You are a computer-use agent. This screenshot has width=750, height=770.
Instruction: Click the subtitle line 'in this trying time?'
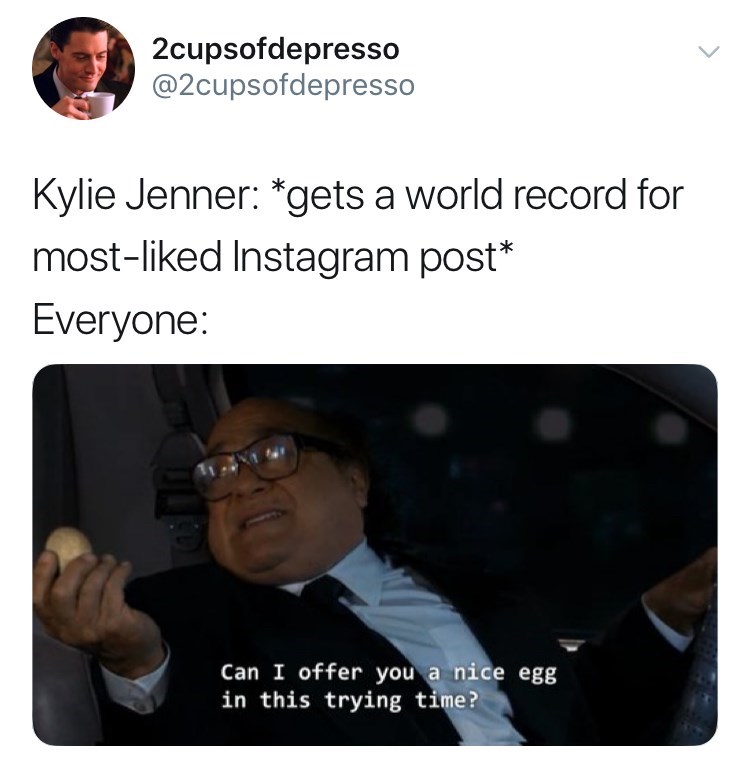(x=349, y=700)
